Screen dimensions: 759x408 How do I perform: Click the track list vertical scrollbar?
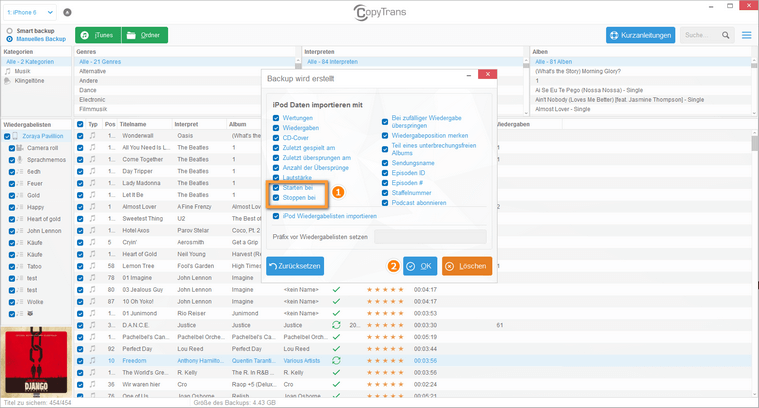point(755,143)
